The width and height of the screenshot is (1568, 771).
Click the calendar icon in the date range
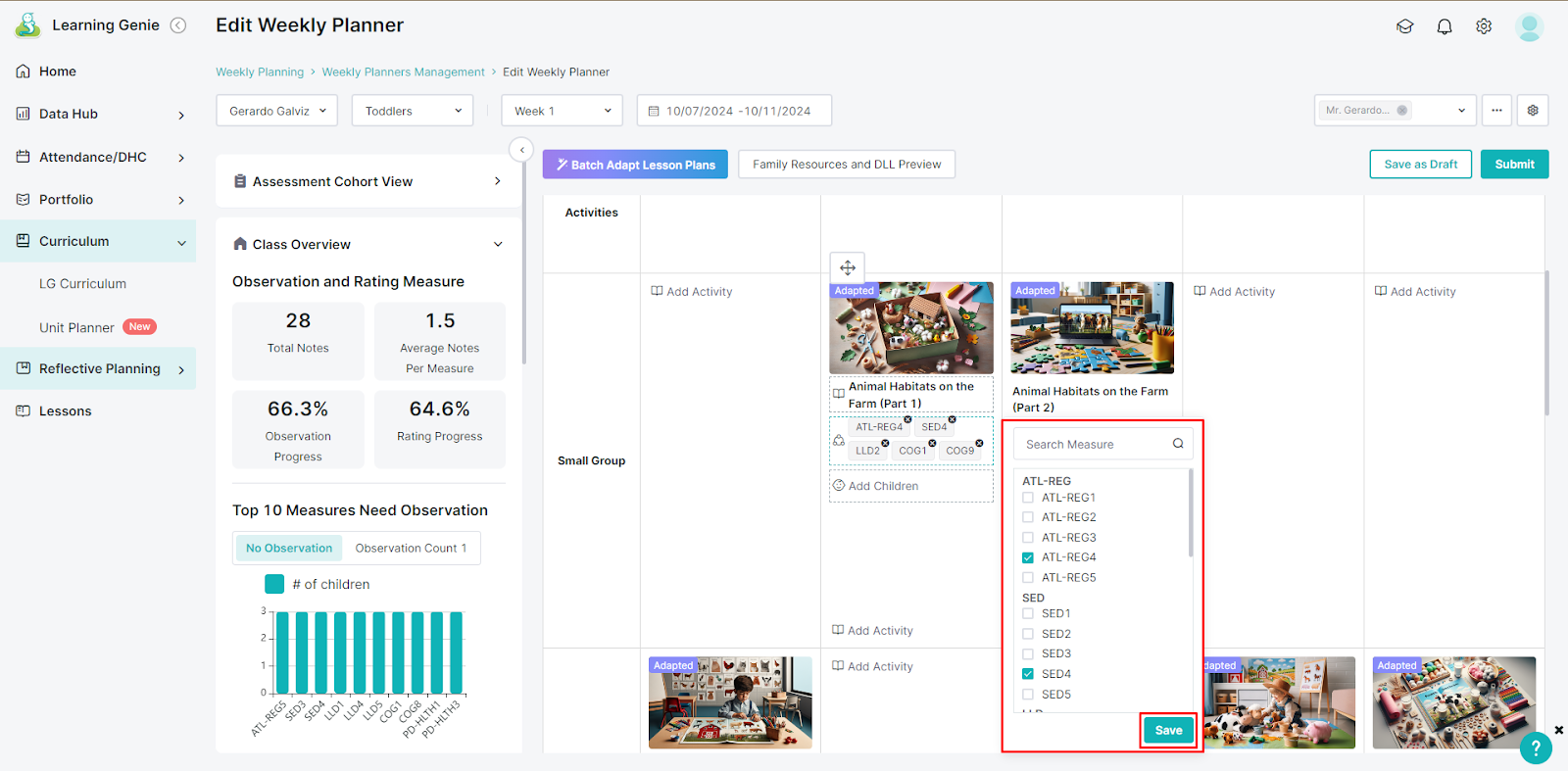tap(654, 111)
